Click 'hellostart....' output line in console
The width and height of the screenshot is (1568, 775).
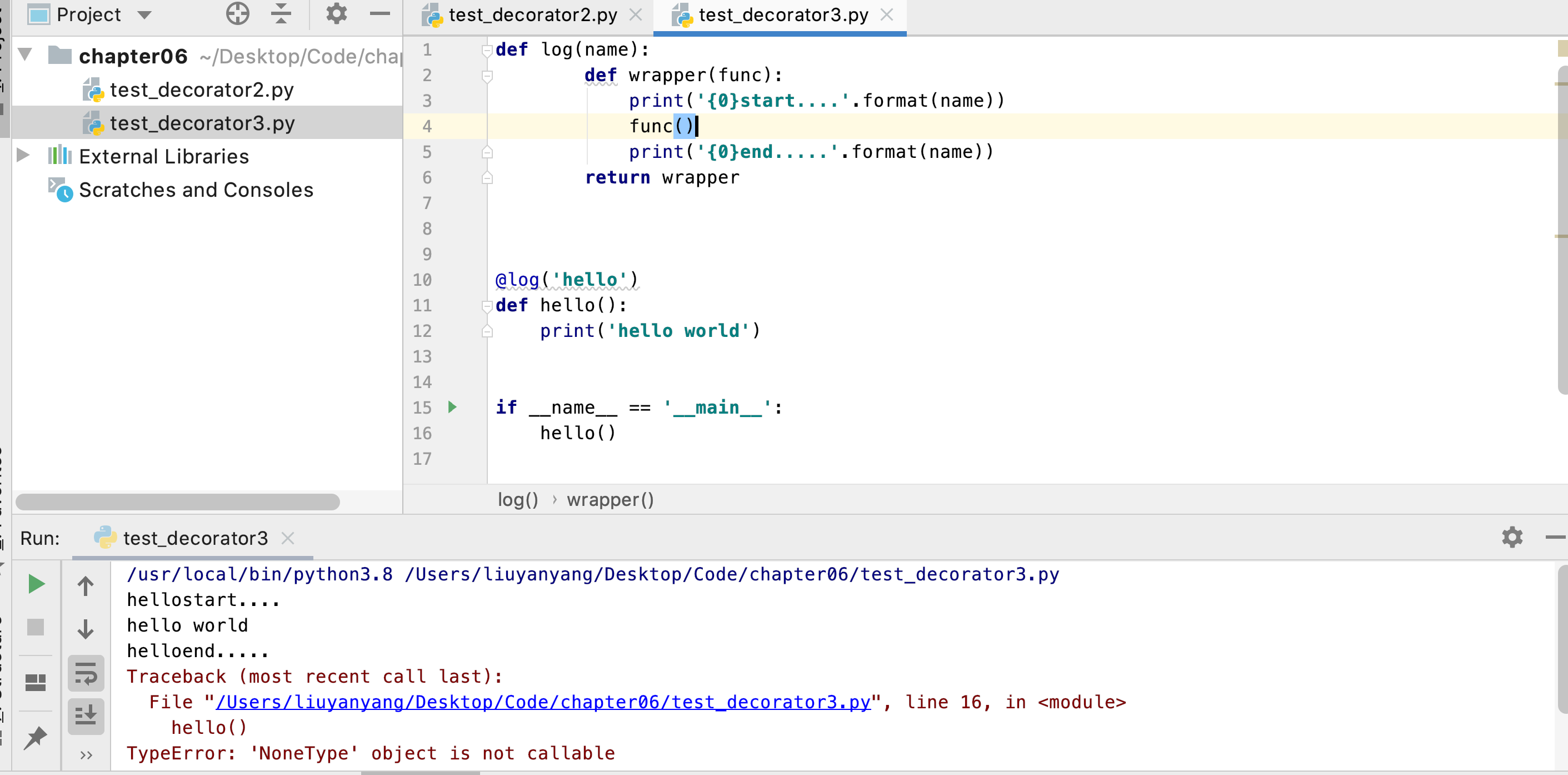click(203, 599)
